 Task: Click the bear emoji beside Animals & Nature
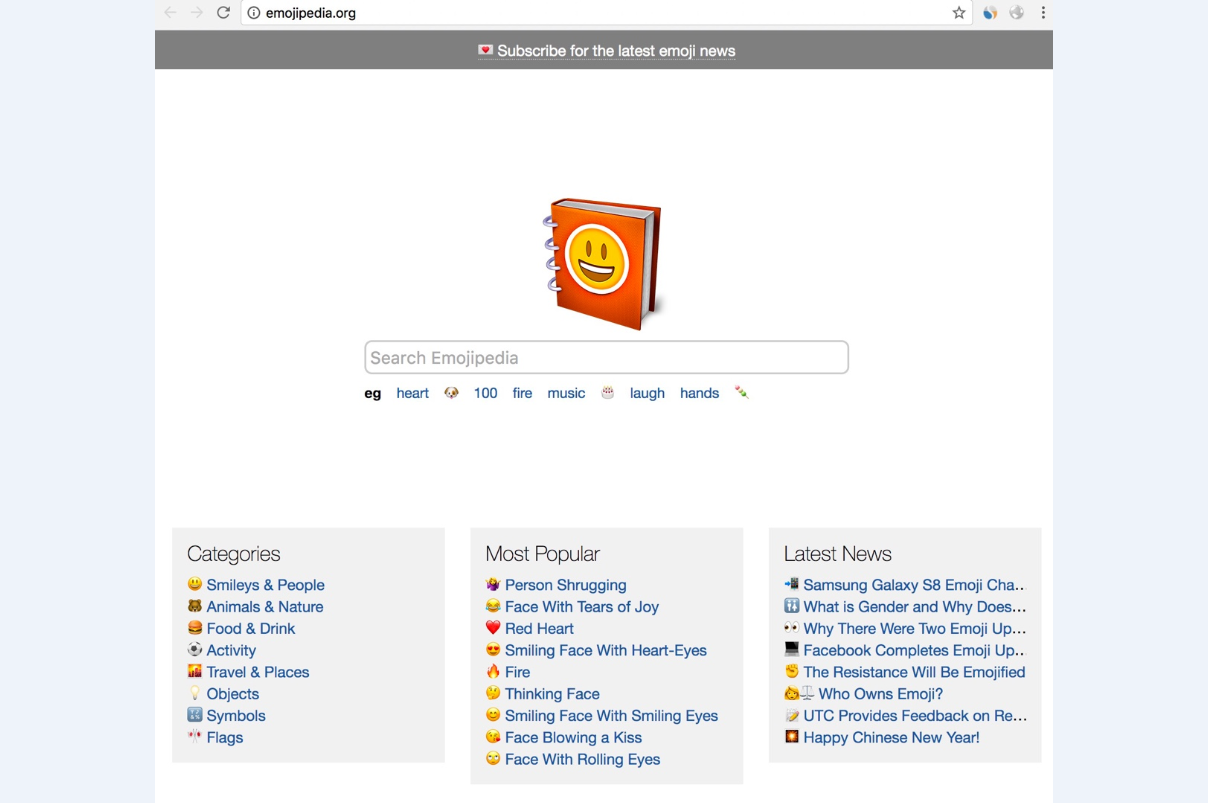click(x=195, y=606)
